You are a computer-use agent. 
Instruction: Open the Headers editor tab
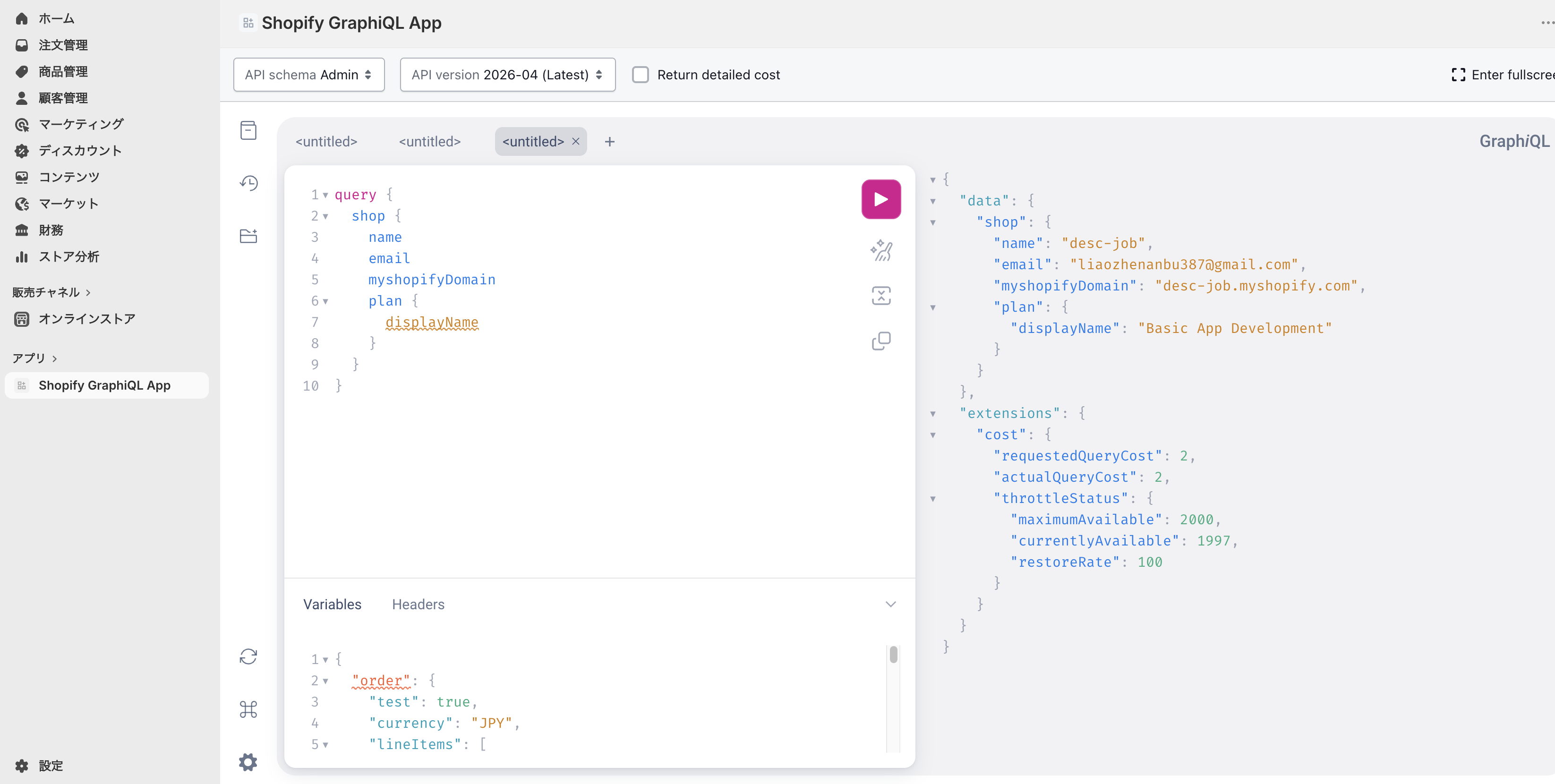[x=418, y=604]
